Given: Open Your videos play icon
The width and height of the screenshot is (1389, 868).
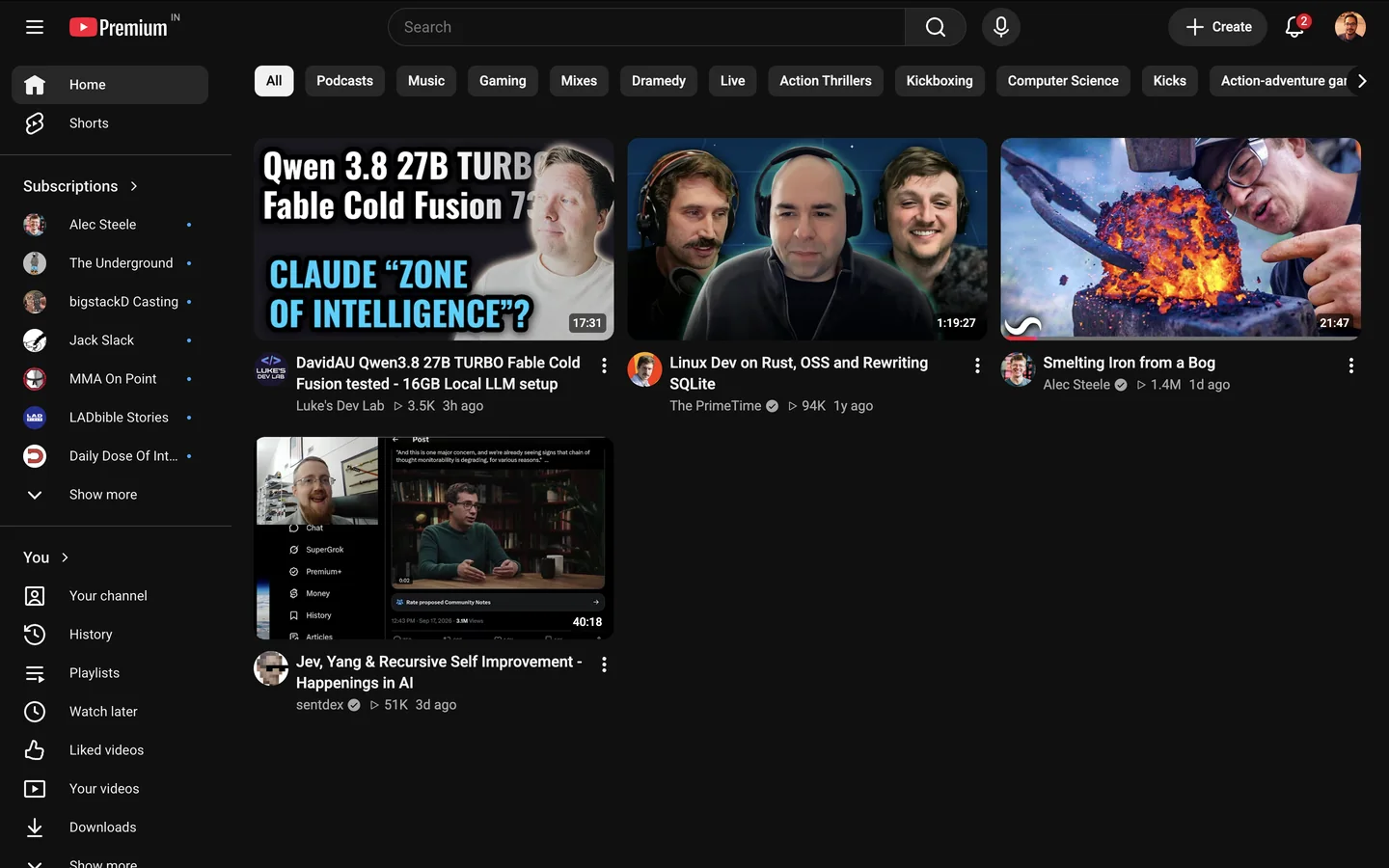Looking at the screenshot, I should click(35, 789).
